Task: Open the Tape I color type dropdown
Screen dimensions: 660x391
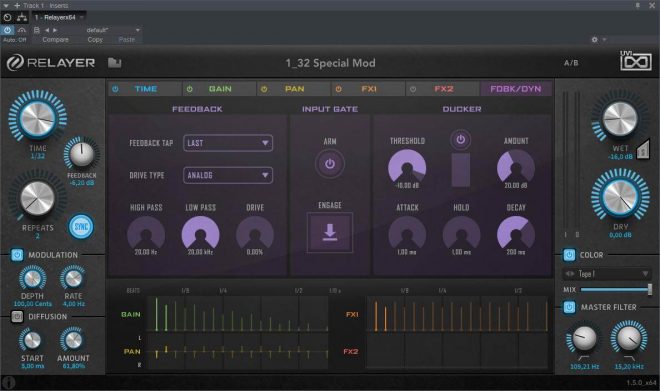Action: point(607,274)
